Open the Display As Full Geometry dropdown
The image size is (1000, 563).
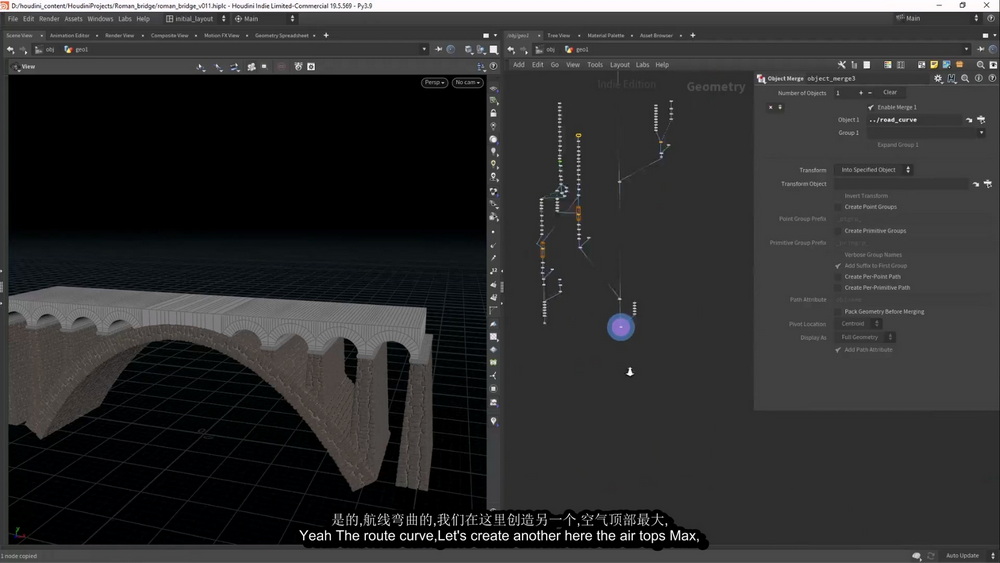[865, 337]
